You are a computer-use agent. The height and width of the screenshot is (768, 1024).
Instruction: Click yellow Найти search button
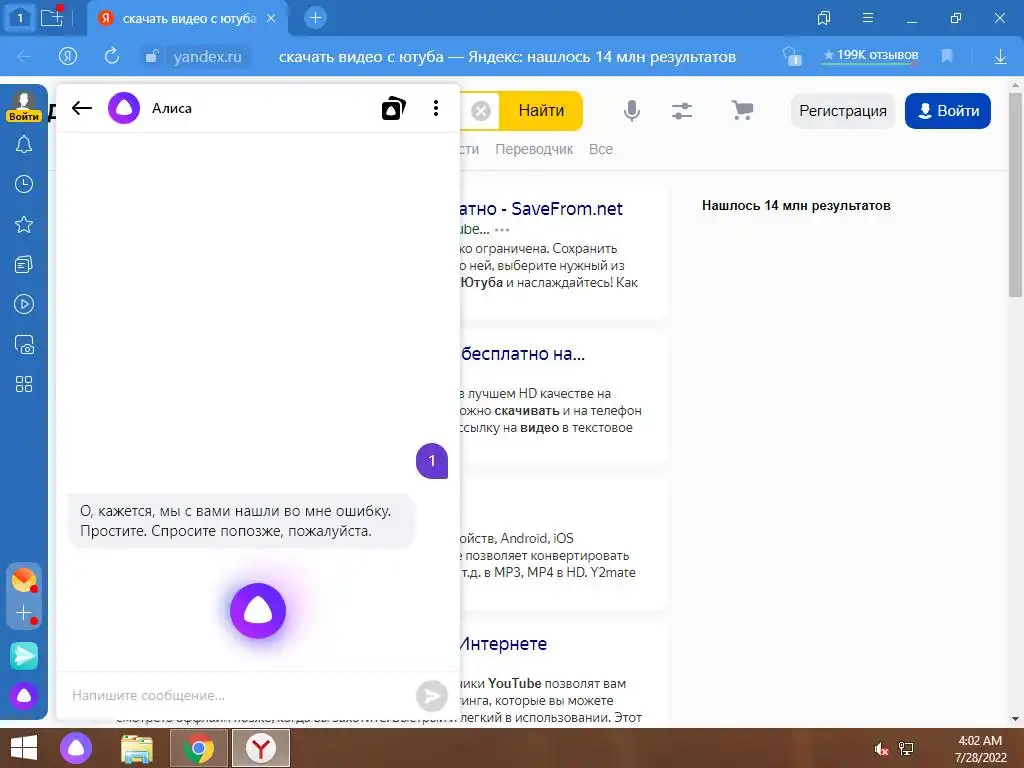pyautogui.click(x=541, y=111)
